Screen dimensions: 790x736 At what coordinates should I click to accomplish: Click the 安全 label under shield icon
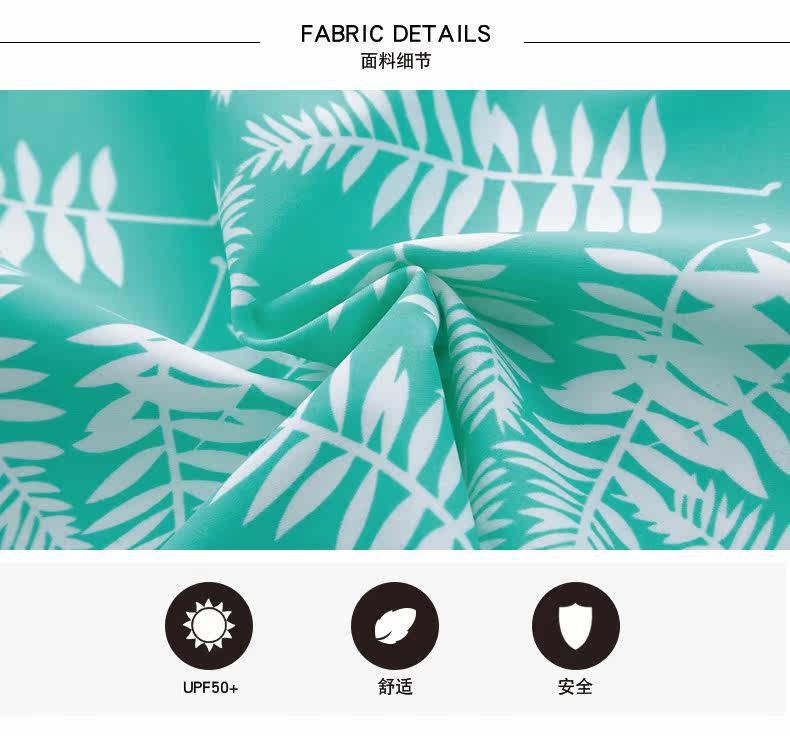coord(575,687)
